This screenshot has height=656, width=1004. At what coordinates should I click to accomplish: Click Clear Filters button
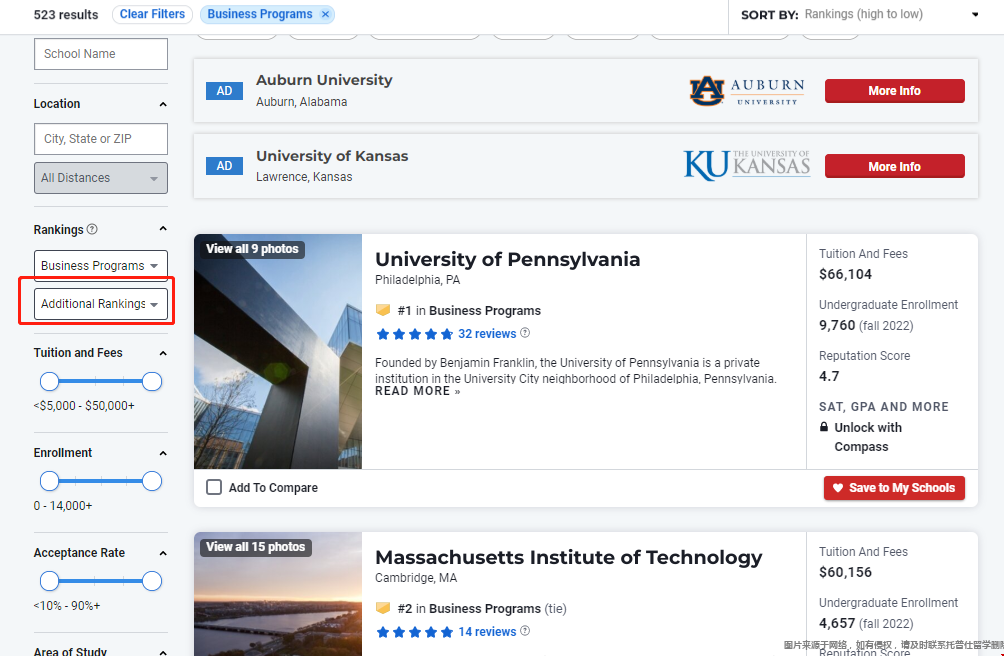tap(152, 14)
